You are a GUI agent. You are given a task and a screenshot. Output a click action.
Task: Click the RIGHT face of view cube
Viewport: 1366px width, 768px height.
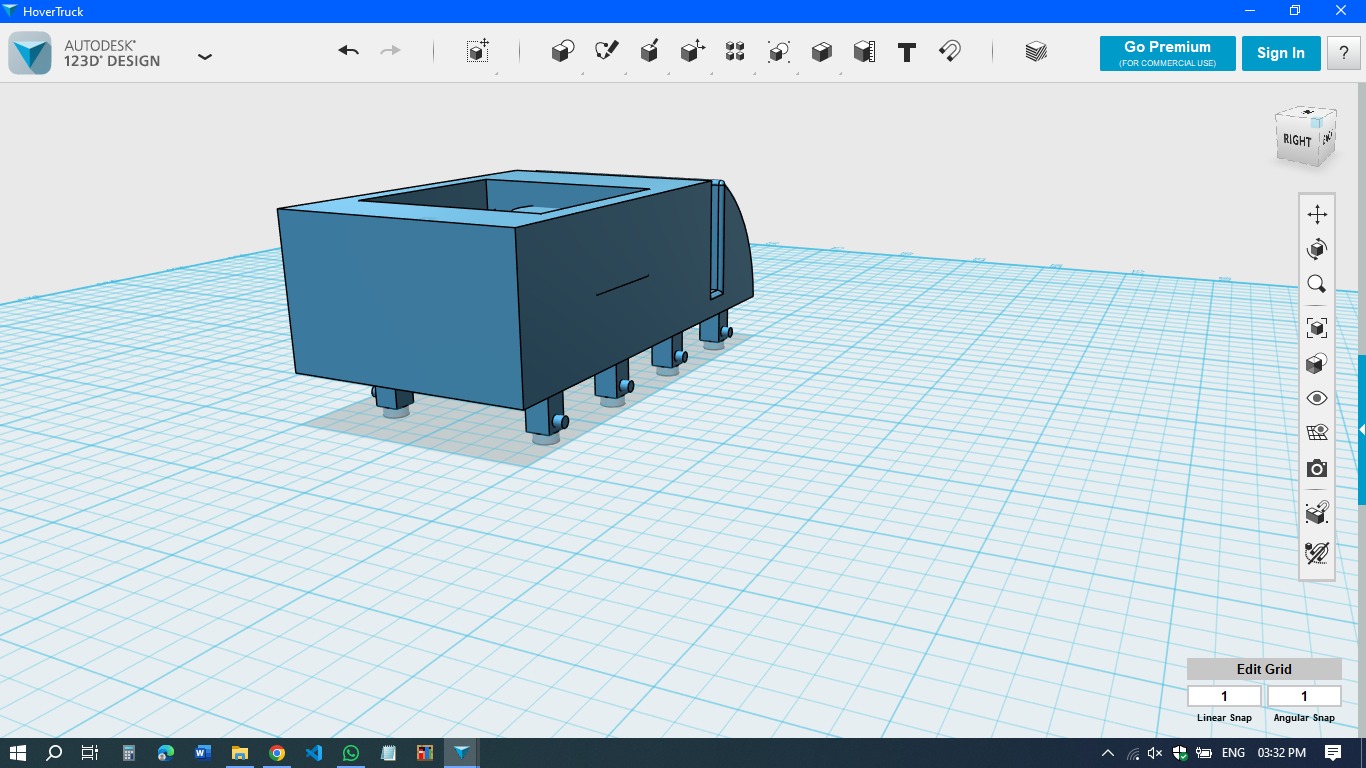pos(1297,141)
